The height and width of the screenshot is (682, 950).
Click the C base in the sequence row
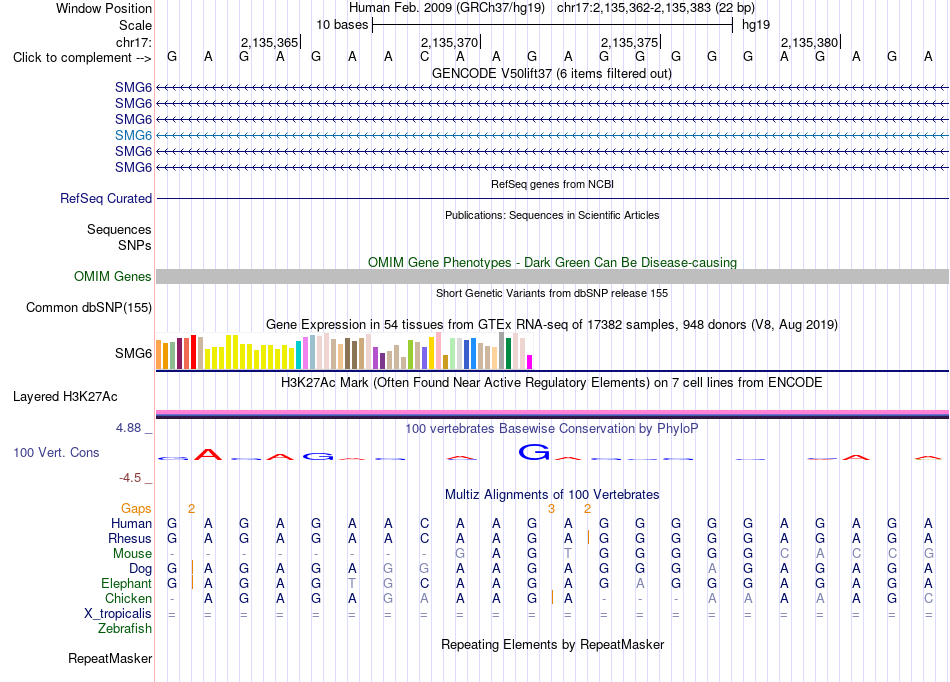click(x=424, y=57)
